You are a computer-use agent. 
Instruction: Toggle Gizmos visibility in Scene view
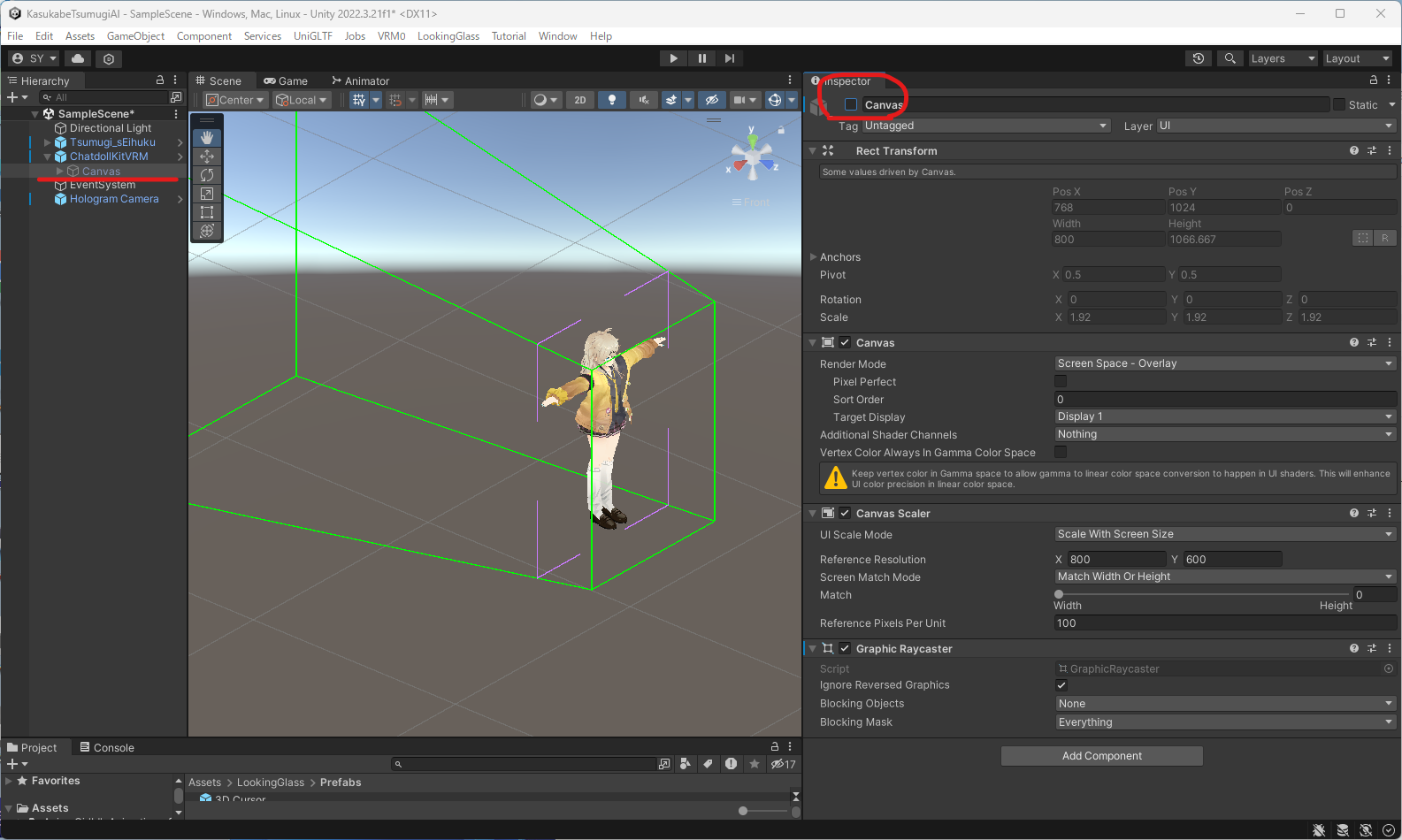(x=775, y=100)
